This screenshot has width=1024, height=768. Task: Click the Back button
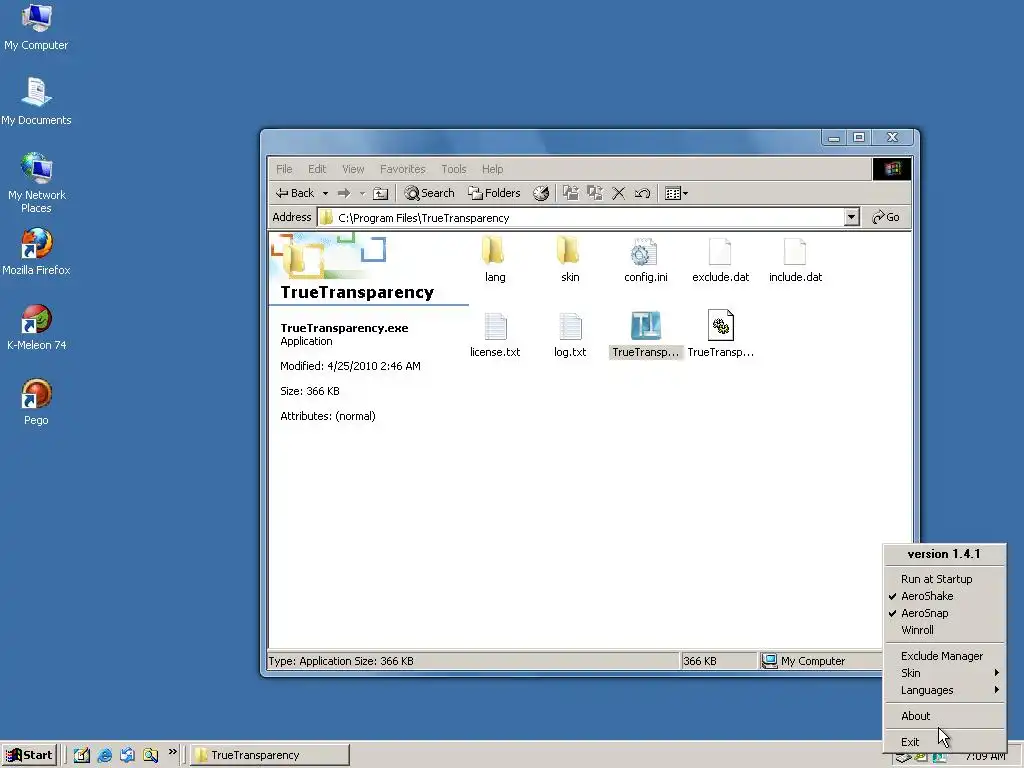(x=295, y=193)
